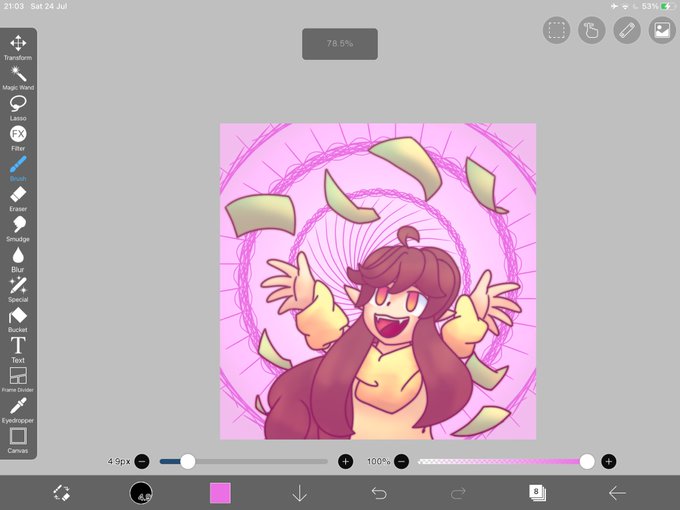Increase brush thickness with plus button

[346, 461]
